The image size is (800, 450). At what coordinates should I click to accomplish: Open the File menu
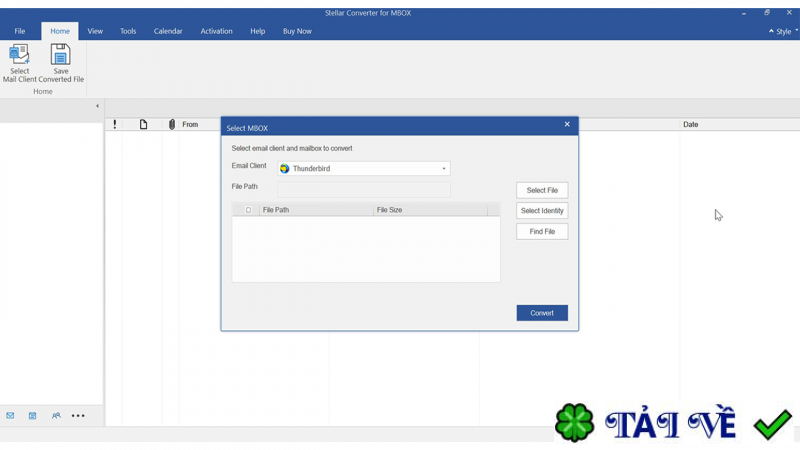(19, 31)
